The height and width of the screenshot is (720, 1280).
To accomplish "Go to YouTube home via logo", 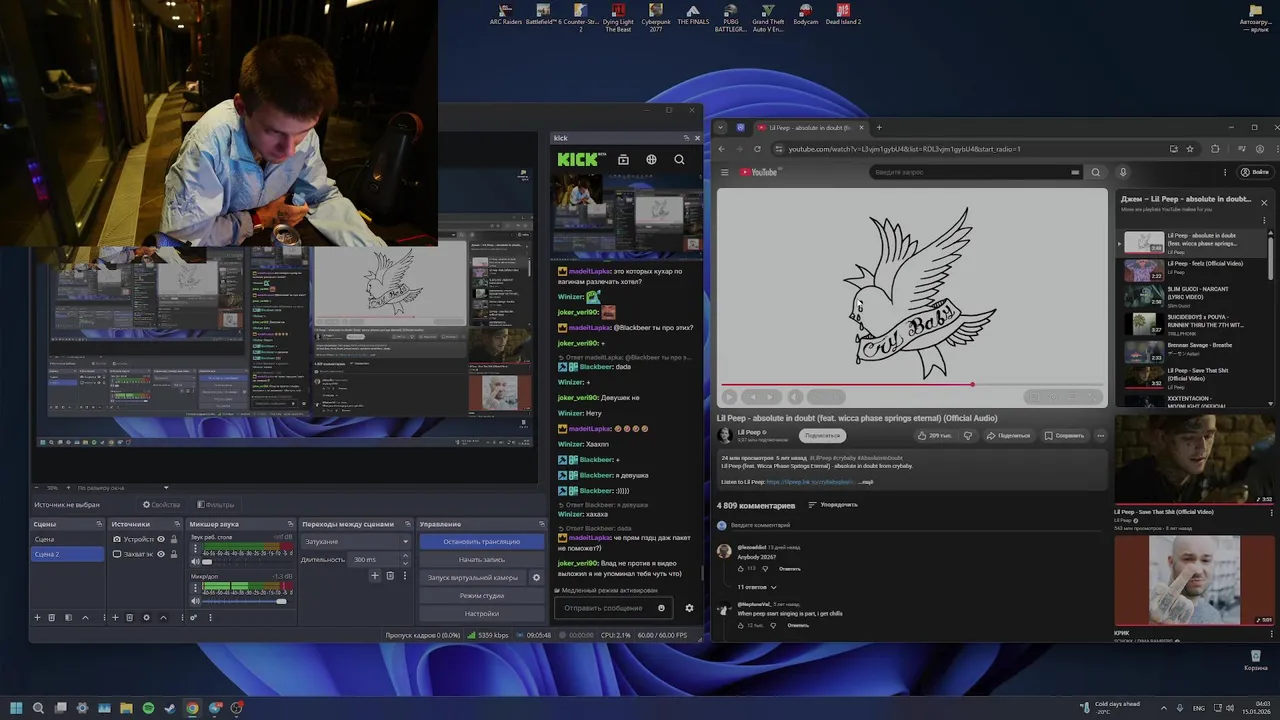I will point(759,172).
